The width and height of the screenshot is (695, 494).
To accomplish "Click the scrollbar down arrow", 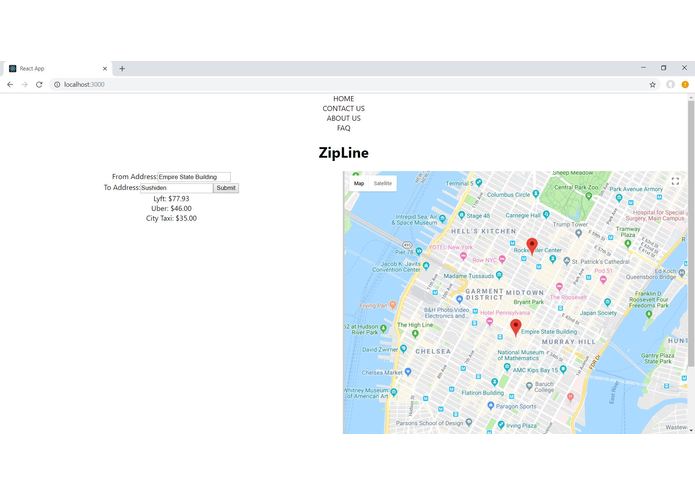I will coord(691,430).
